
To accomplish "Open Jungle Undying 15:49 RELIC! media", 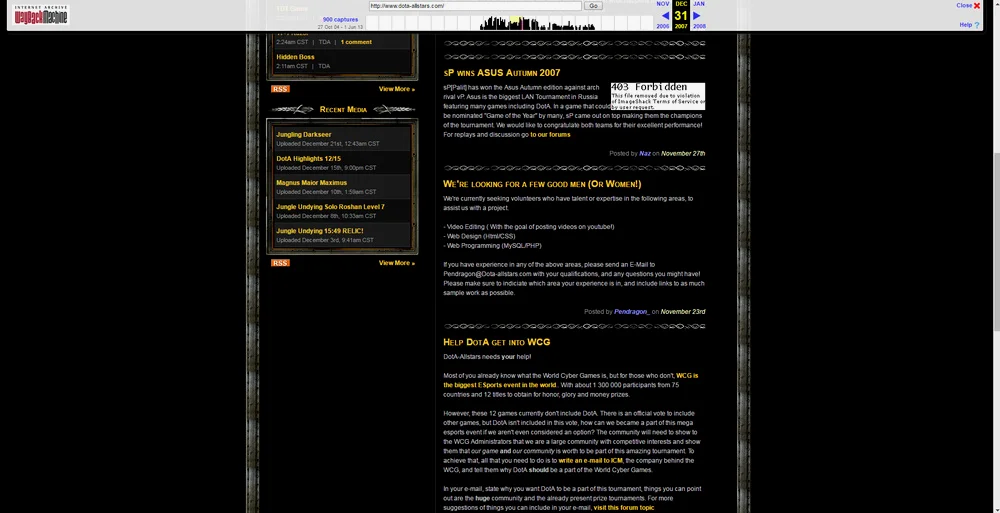I will point(320,230).
